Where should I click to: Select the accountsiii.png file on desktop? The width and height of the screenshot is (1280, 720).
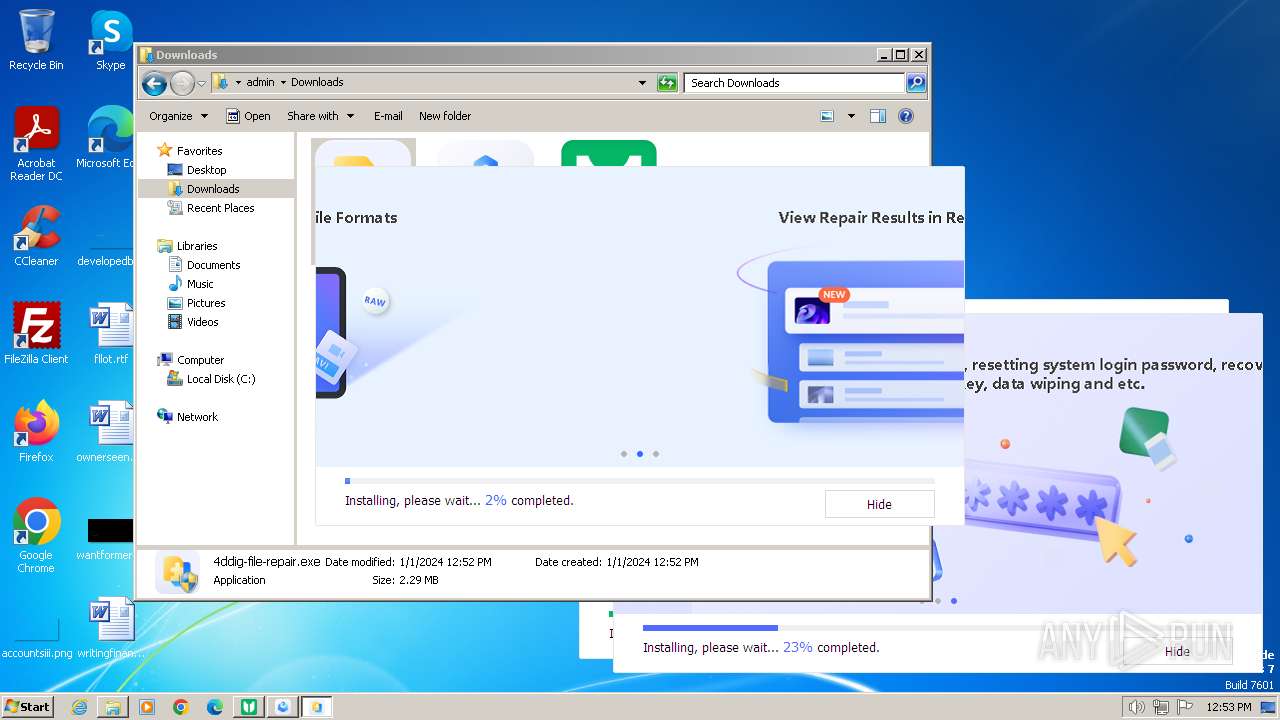pos(36,634)
